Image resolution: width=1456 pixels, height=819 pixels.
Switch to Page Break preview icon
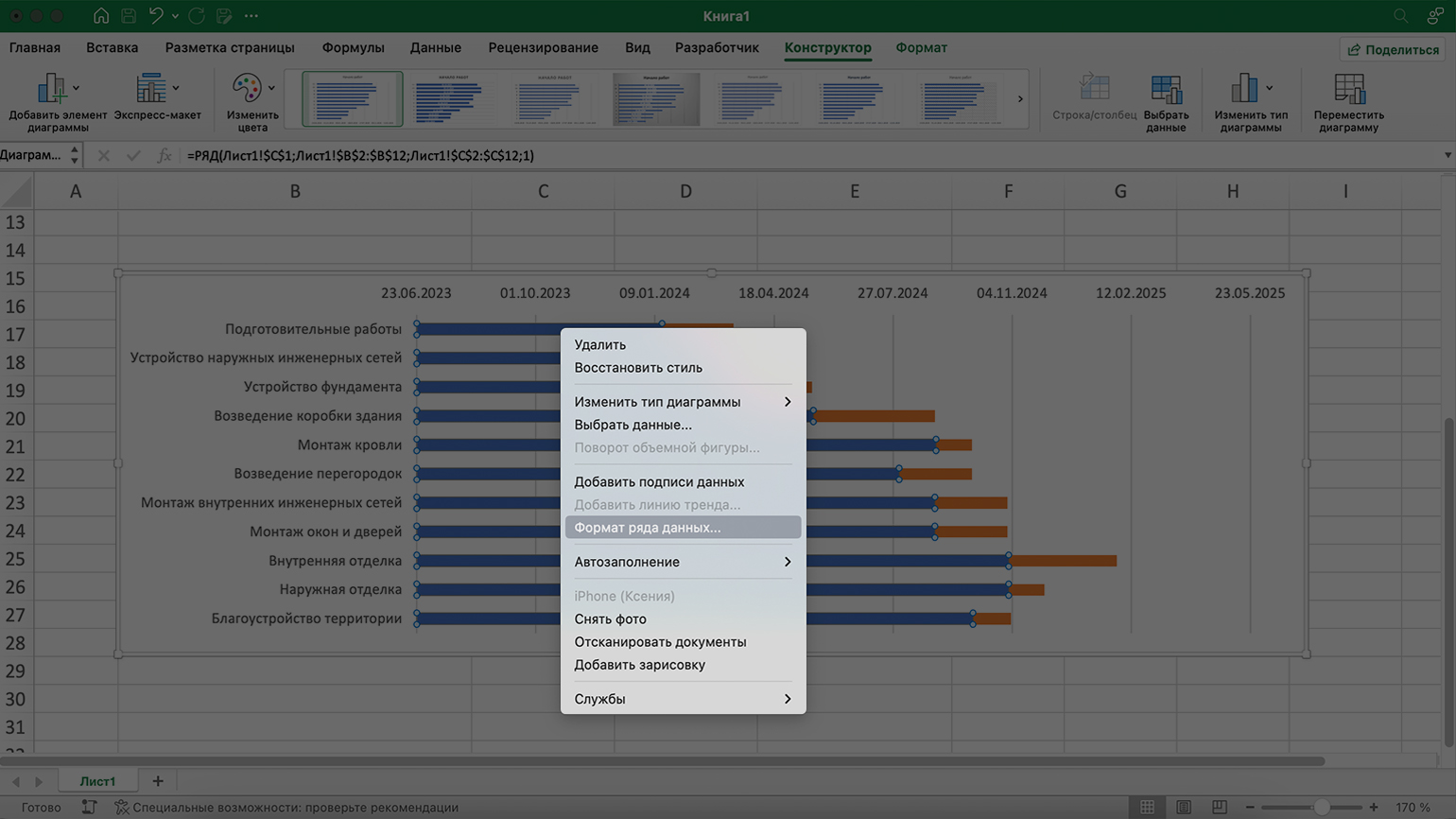point(1220,807)
